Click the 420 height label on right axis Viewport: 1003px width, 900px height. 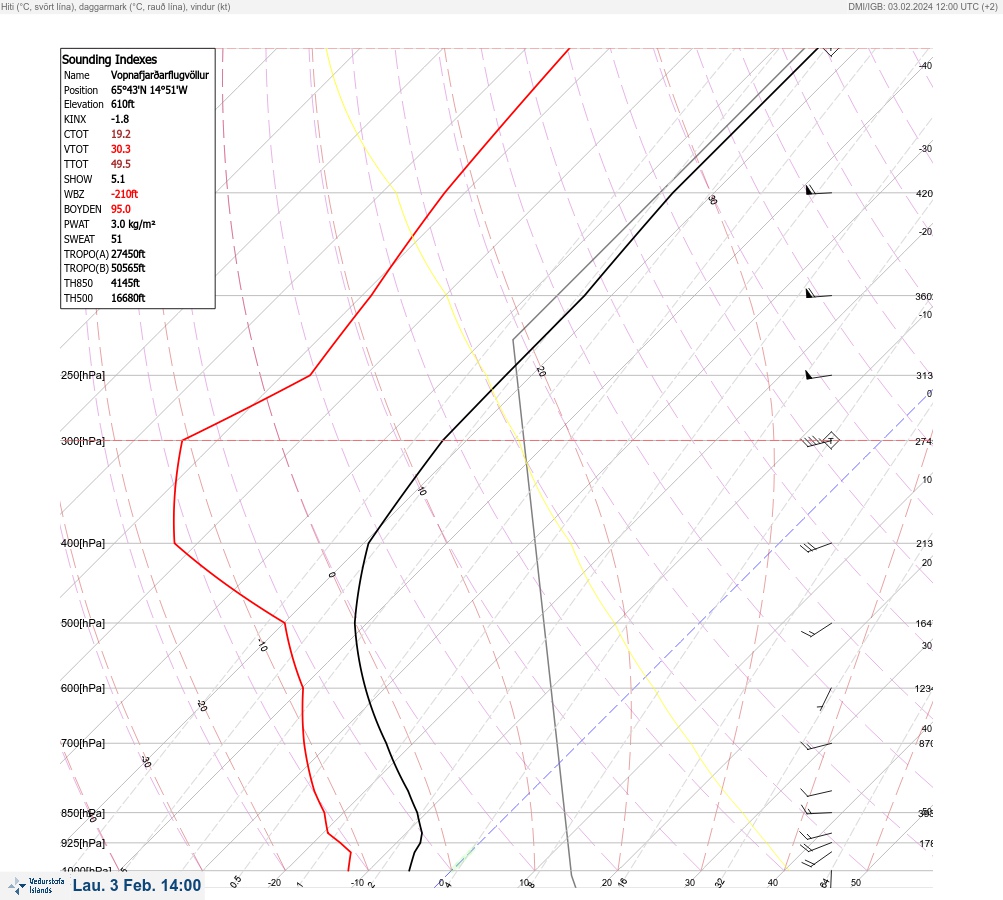click(x=924, y=193)
